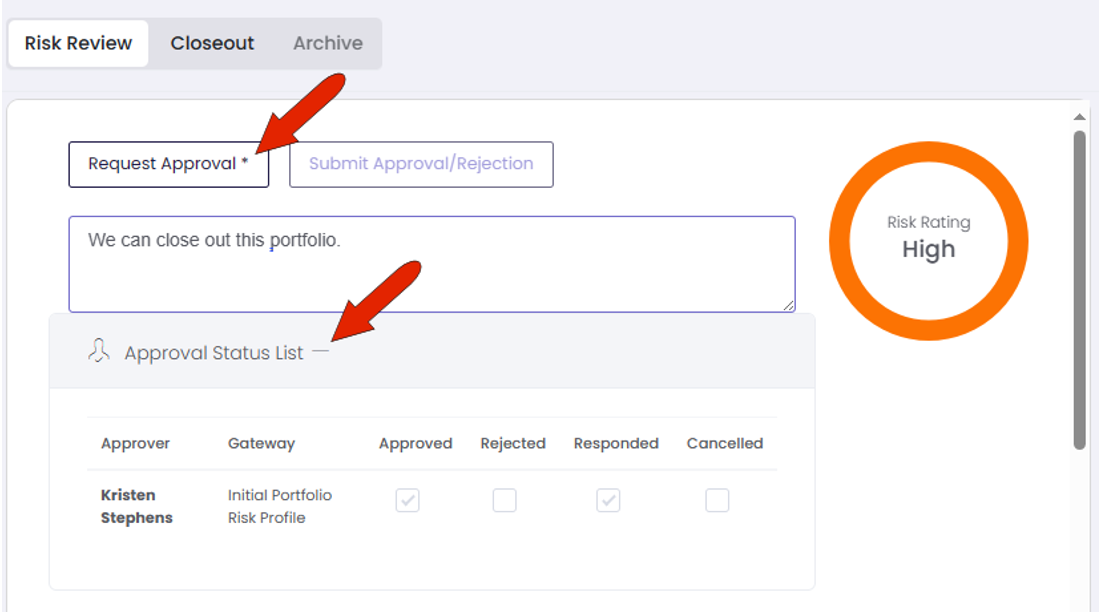Select the Kristen Stephens approver name
The image size is (1101, 613).
coord(136,506)
